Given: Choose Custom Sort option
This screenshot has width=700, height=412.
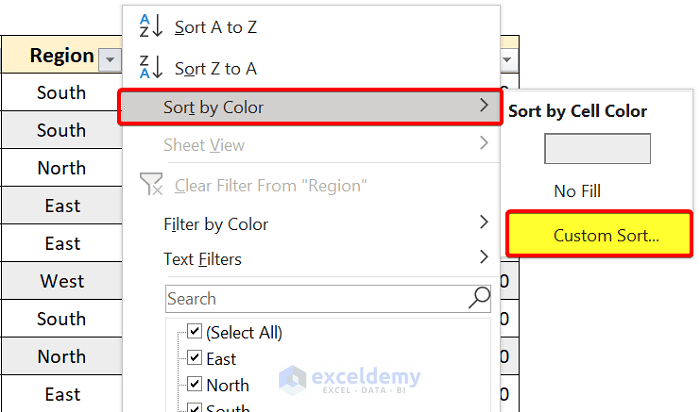Looking at the screenshot, I should pos(598,235).
